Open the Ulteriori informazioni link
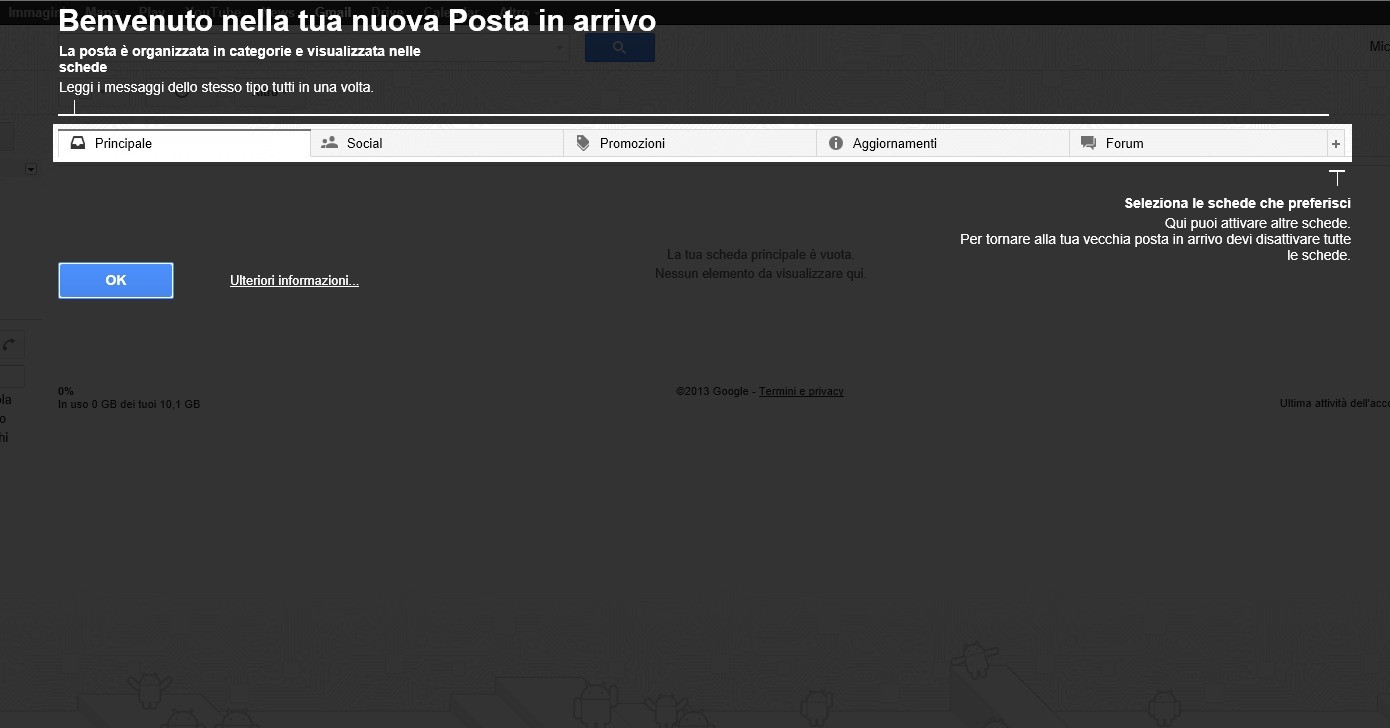Screen dimensions: 1390x728 (x=294, y=281)
